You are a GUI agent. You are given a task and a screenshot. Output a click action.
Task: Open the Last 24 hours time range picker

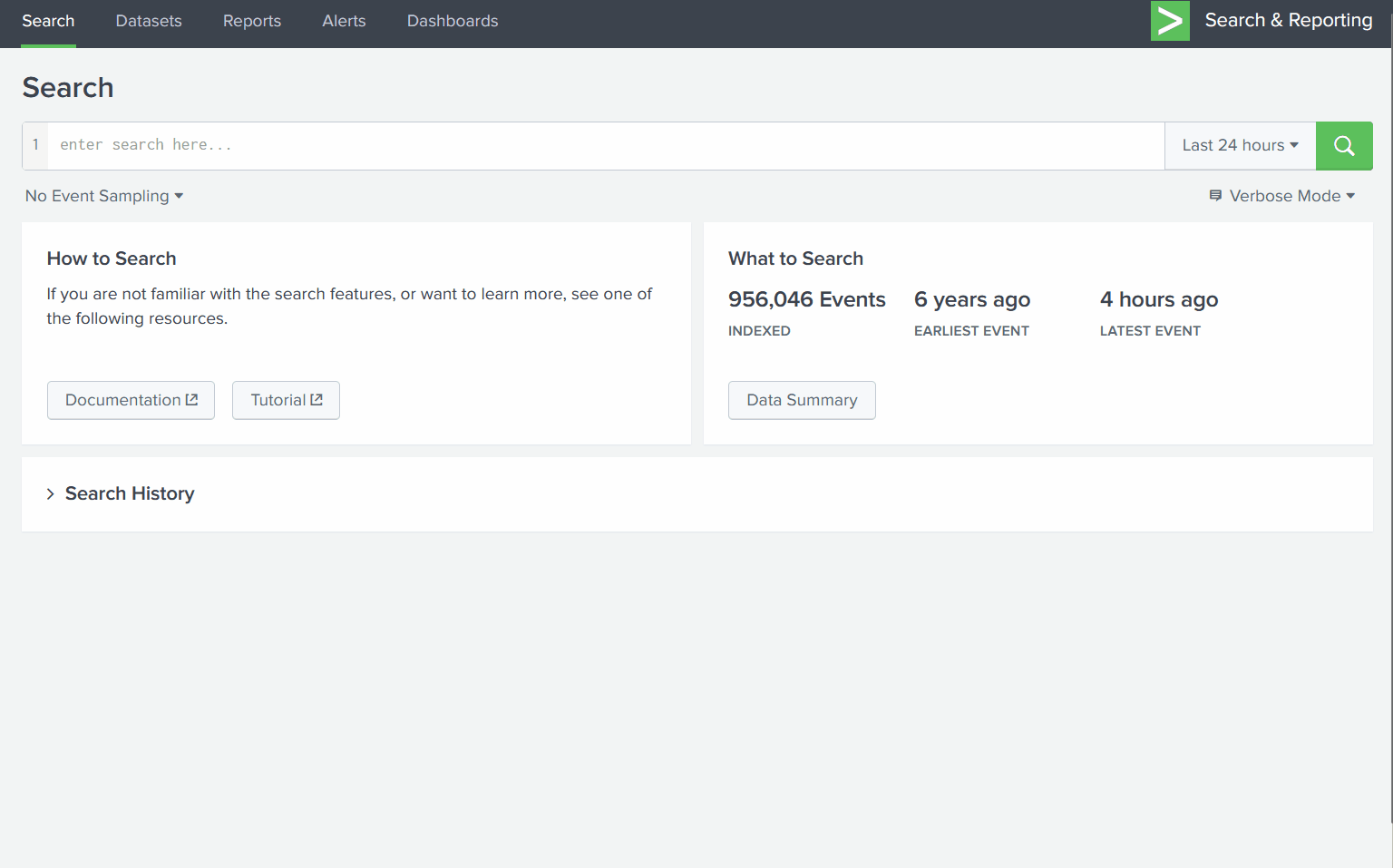(x=1239, y=145)
